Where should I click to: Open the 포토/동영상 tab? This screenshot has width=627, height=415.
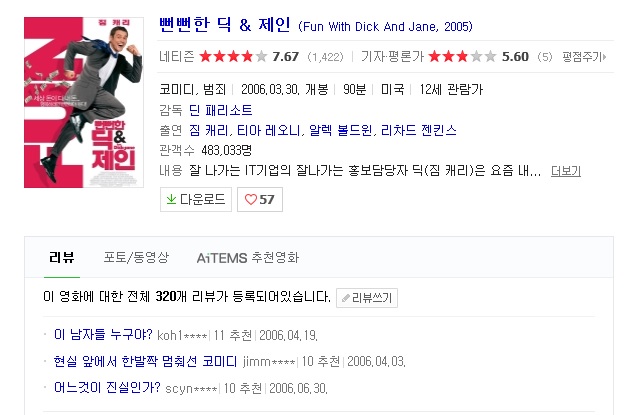click(136, 257)
